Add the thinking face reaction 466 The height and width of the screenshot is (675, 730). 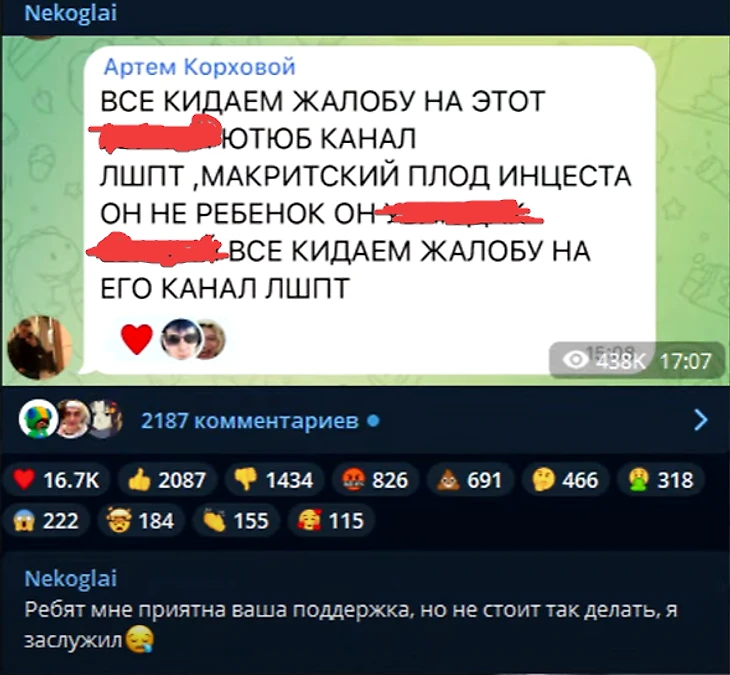565,480
